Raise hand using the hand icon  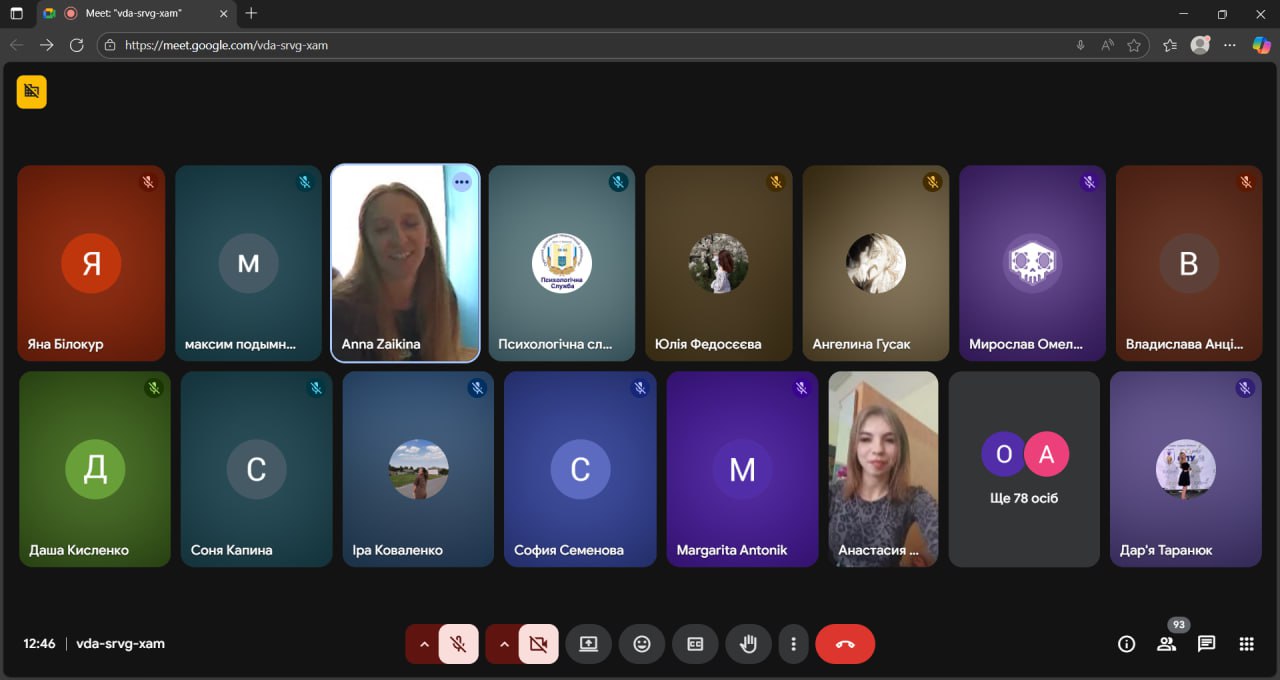pyautogui.click(x=748, y=644)
